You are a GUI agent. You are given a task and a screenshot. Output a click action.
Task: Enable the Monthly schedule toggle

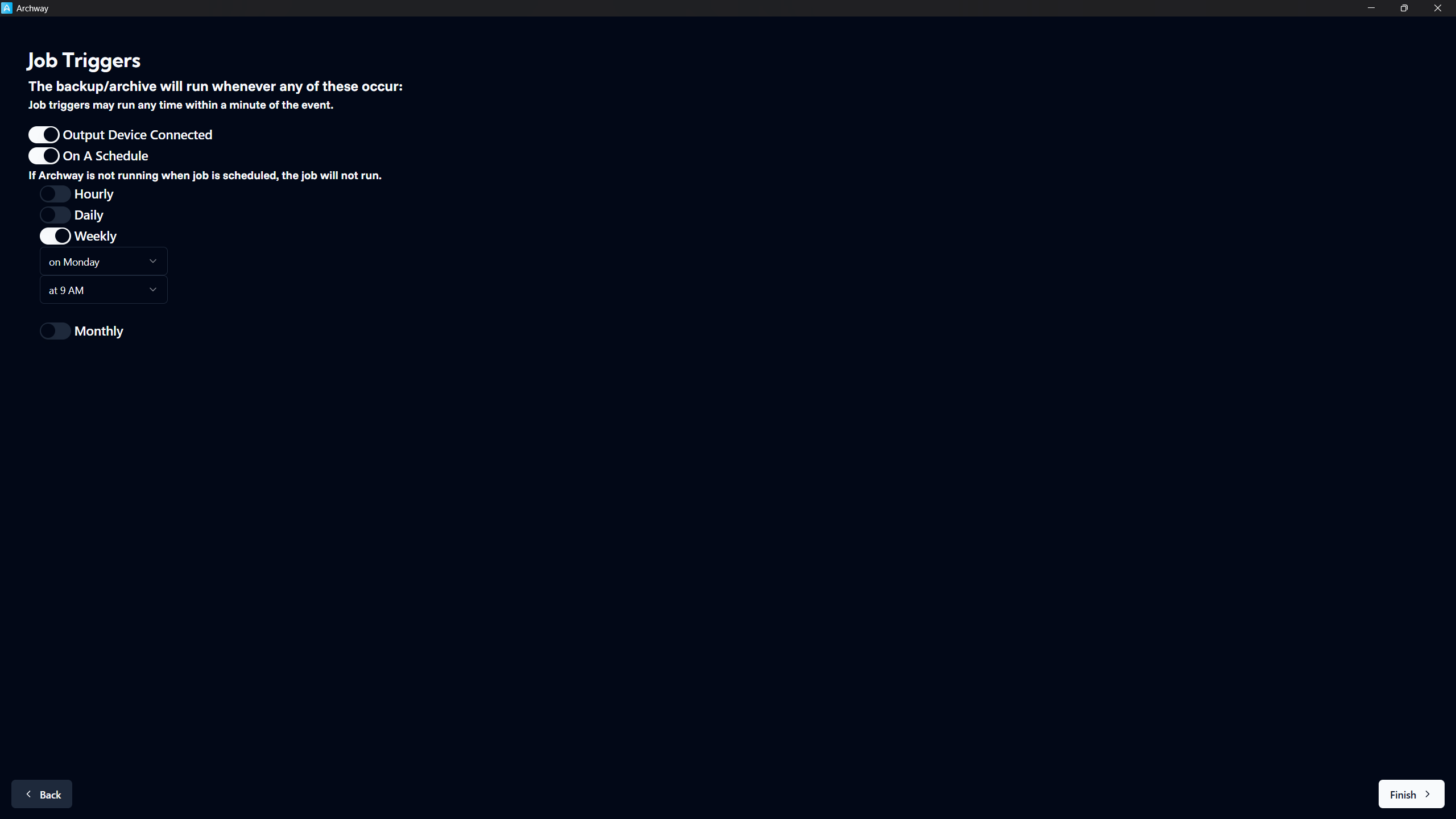[55, 331]
